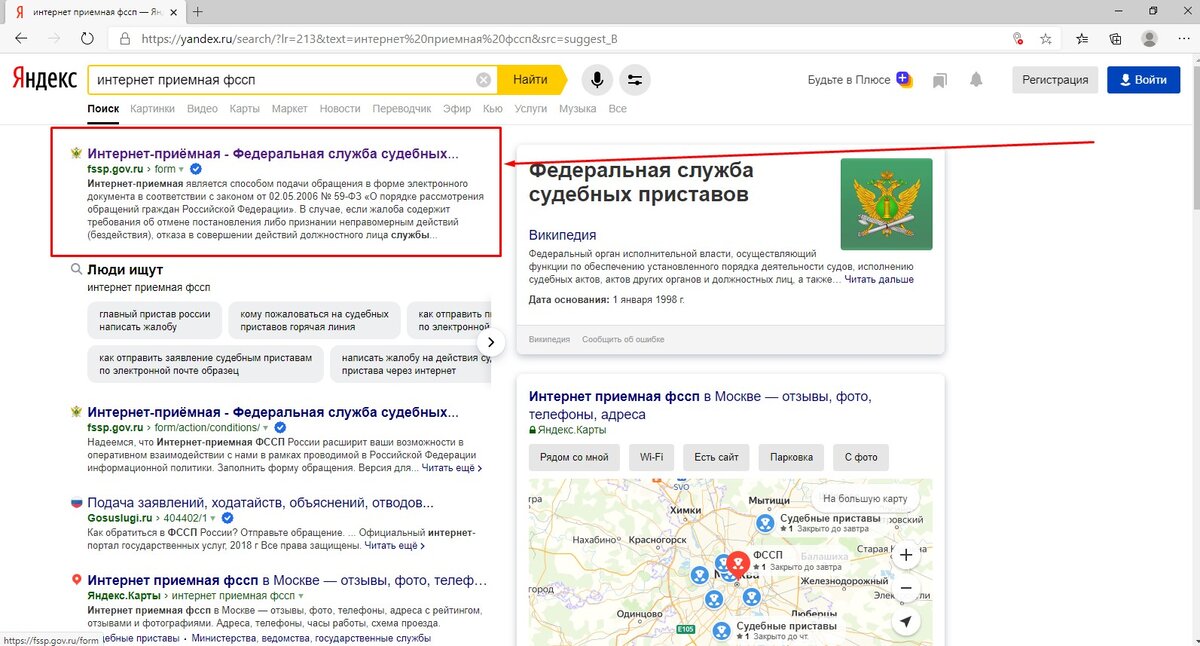Image resolution: width=1200 pixels, height=646 pixels.
Task: Click the Регистрация button
Action: pyautogui.click(x=1055, y=80)
